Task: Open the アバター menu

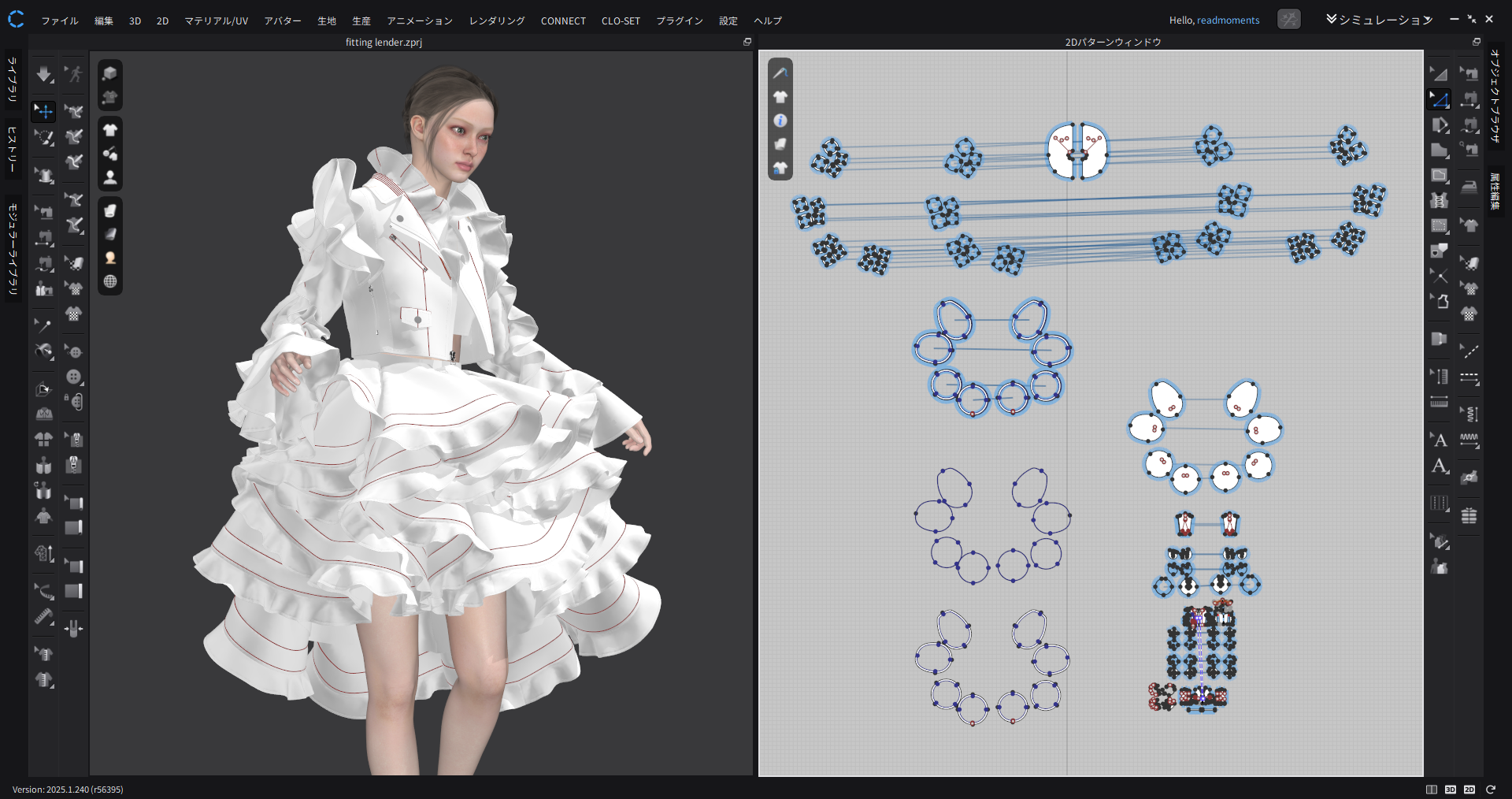Action: pyautogui.click(x=283, y=20)
